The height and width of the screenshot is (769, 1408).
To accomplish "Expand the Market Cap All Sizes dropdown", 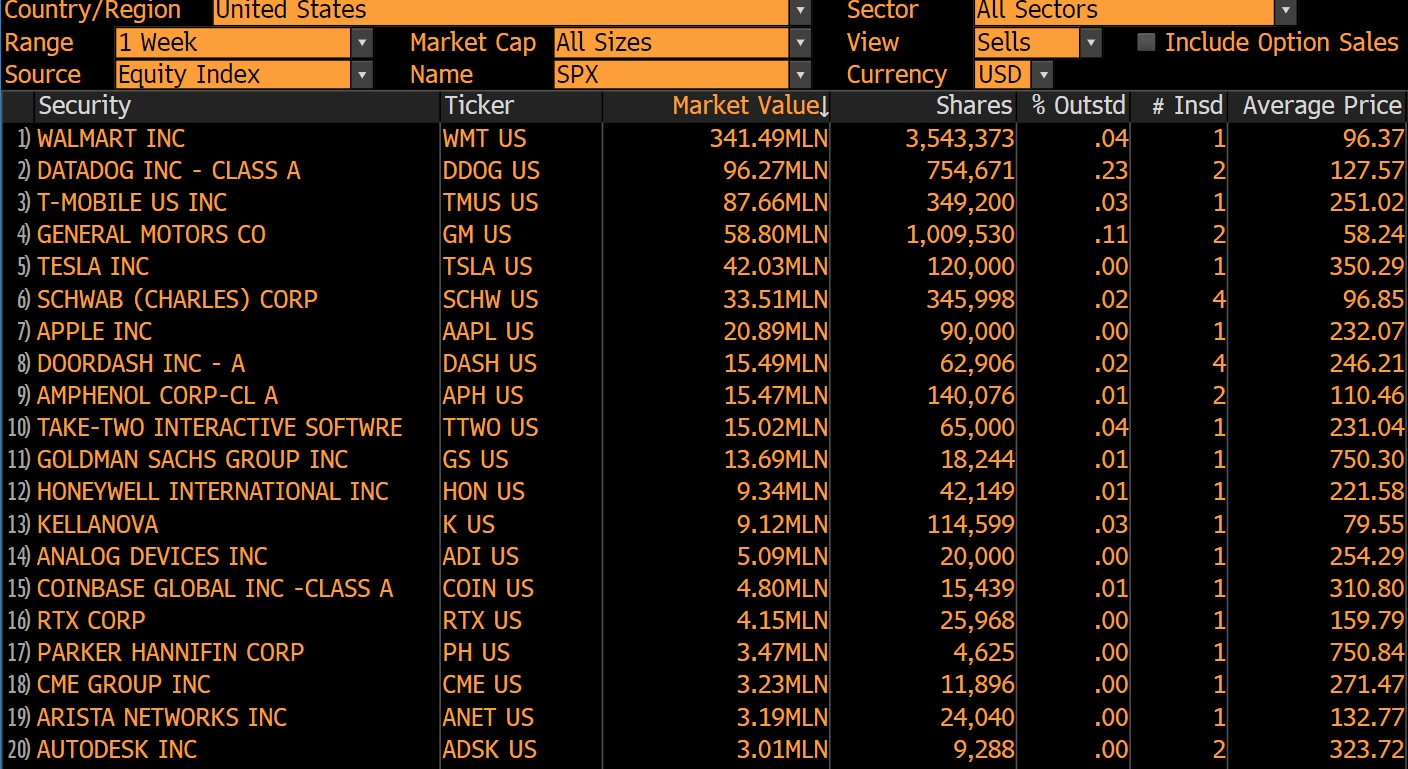I will pos(800,43).
